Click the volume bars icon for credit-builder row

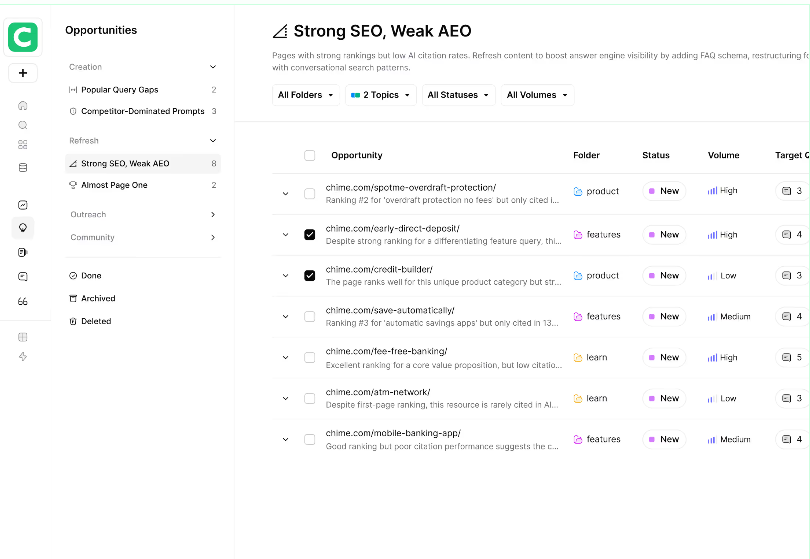[x=712, y=276]
